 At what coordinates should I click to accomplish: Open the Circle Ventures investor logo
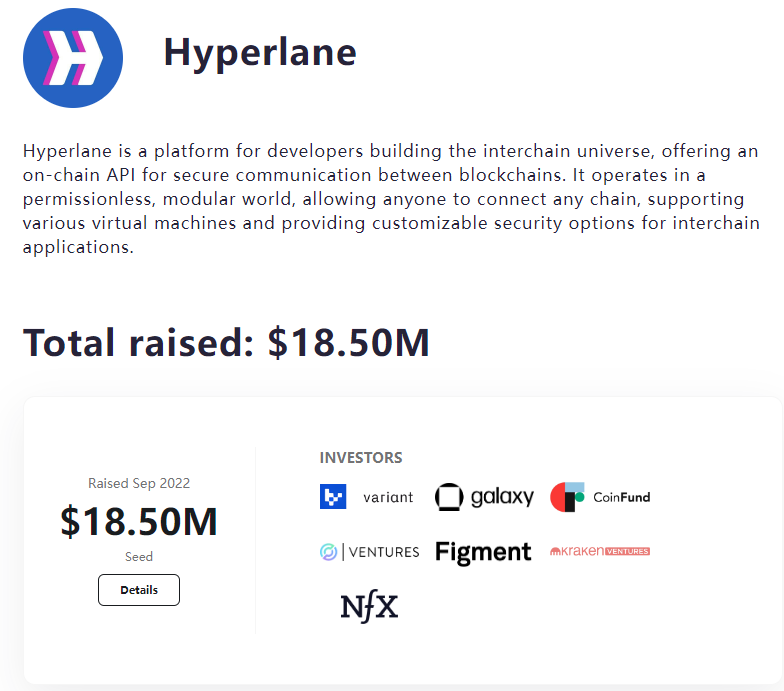[370, 552]
